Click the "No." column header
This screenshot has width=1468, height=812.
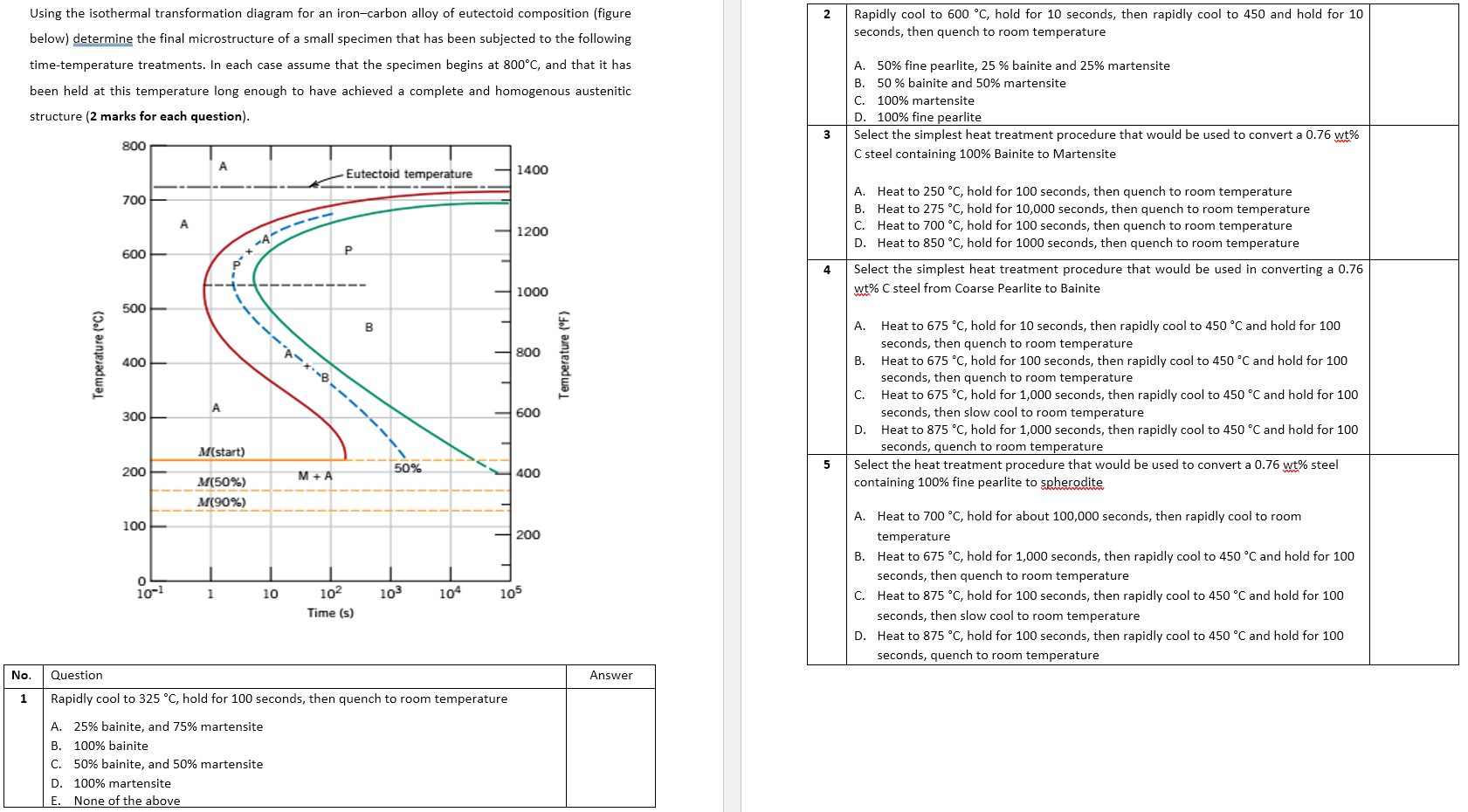pyautogui.click(x=24, y=675)
